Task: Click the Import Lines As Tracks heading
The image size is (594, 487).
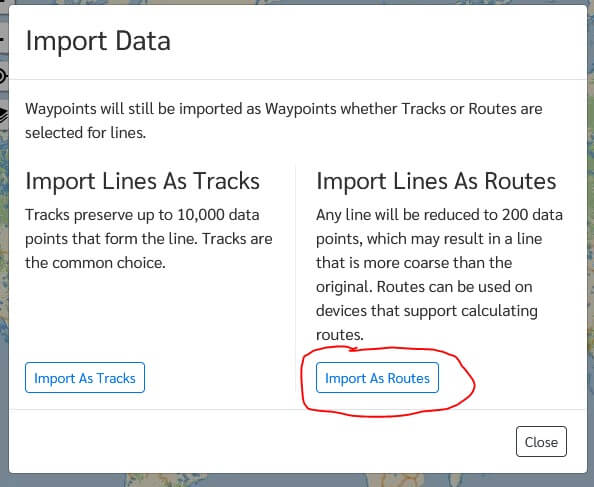Action: 142,181
